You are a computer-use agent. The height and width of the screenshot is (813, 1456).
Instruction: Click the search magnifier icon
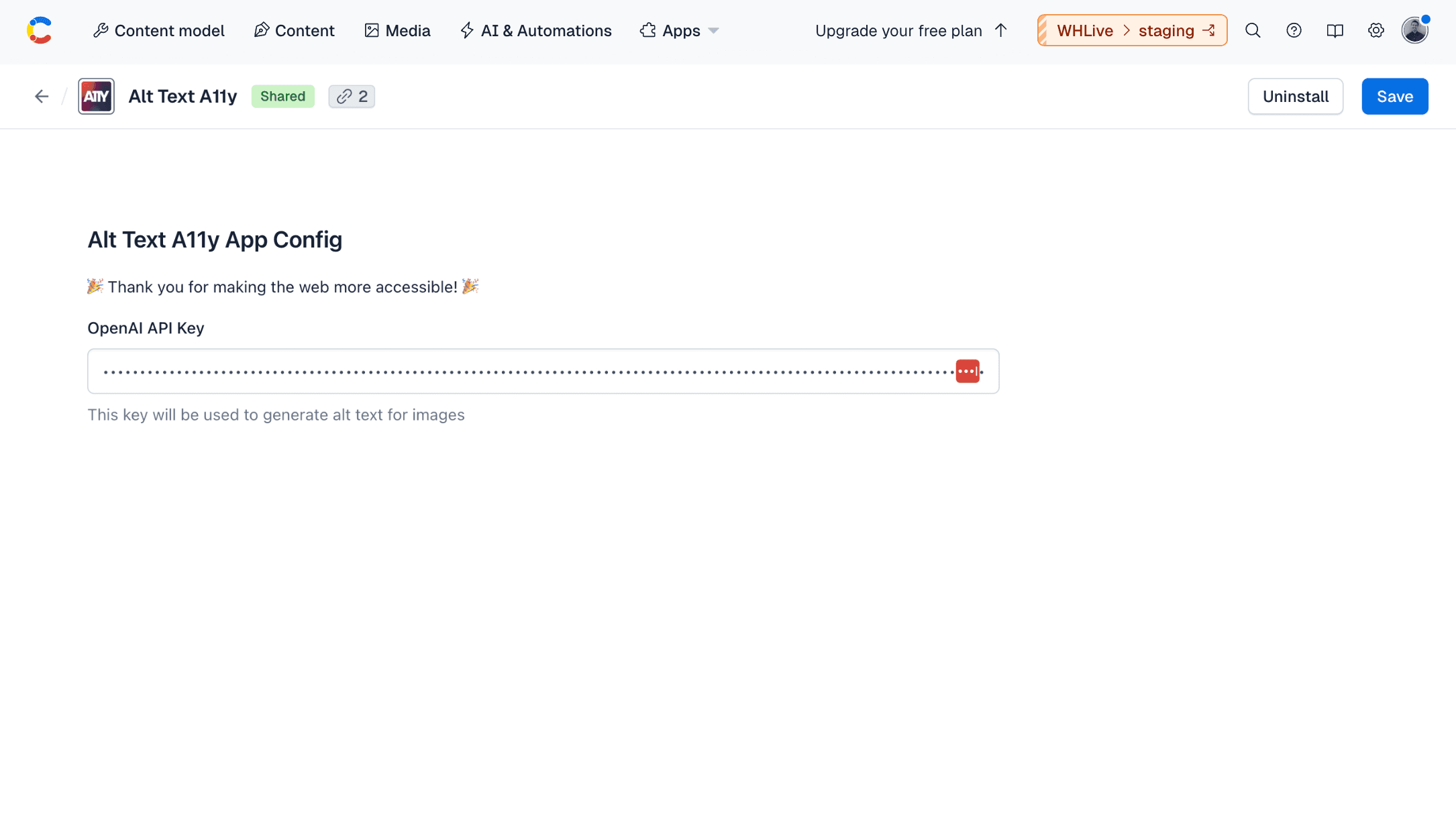point(1253,31)
